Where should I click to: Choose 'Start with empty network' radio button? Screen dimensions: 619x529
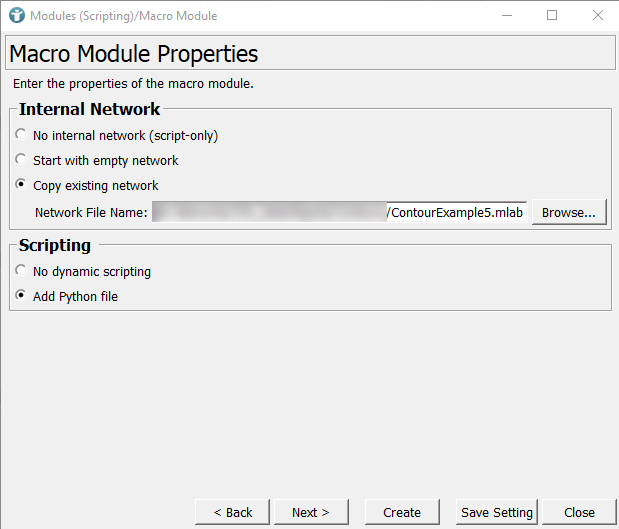tap(21, 160)
